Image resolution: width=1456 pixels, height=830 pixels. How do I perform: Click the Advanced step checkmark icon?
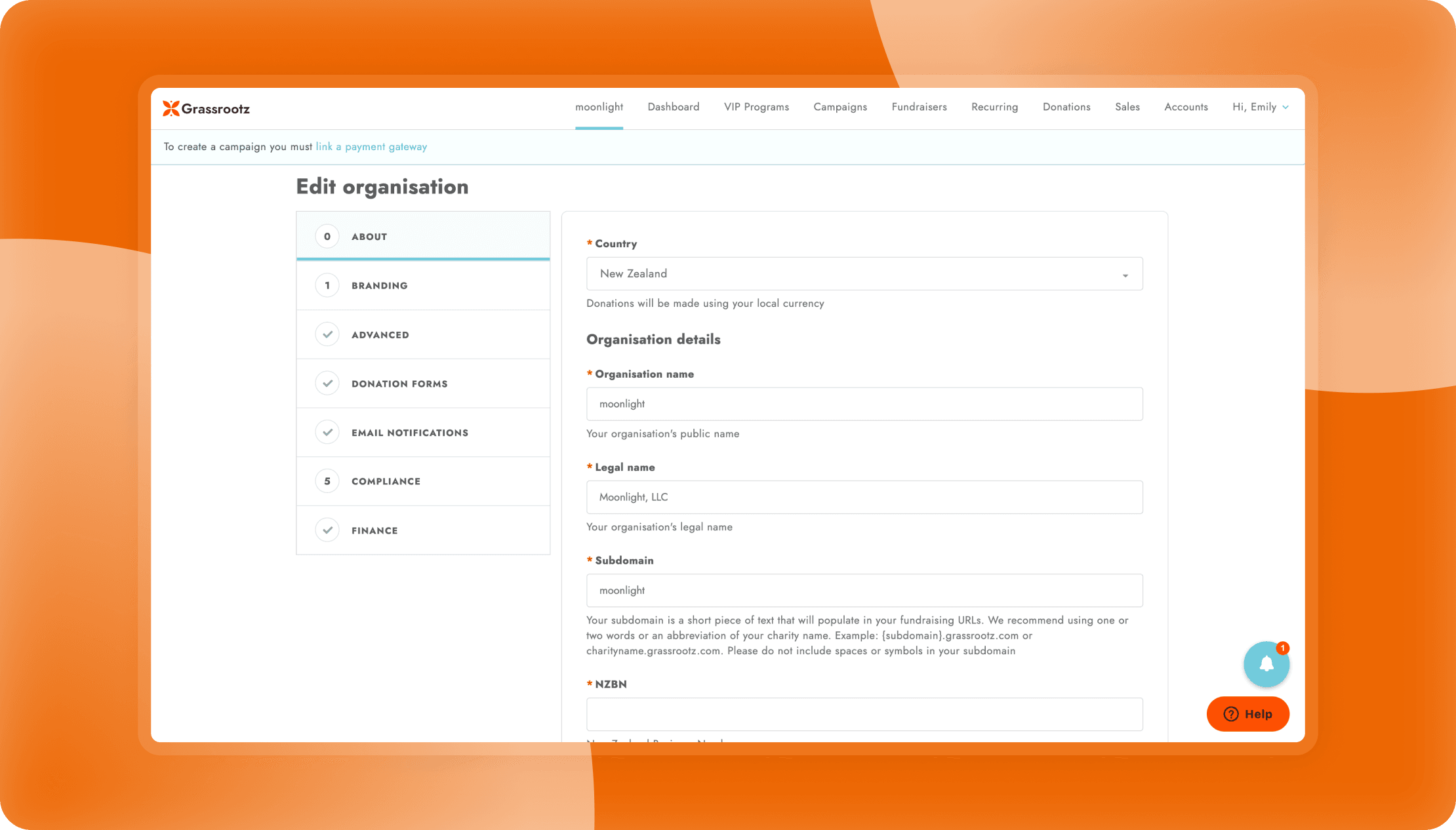(327, 334)
